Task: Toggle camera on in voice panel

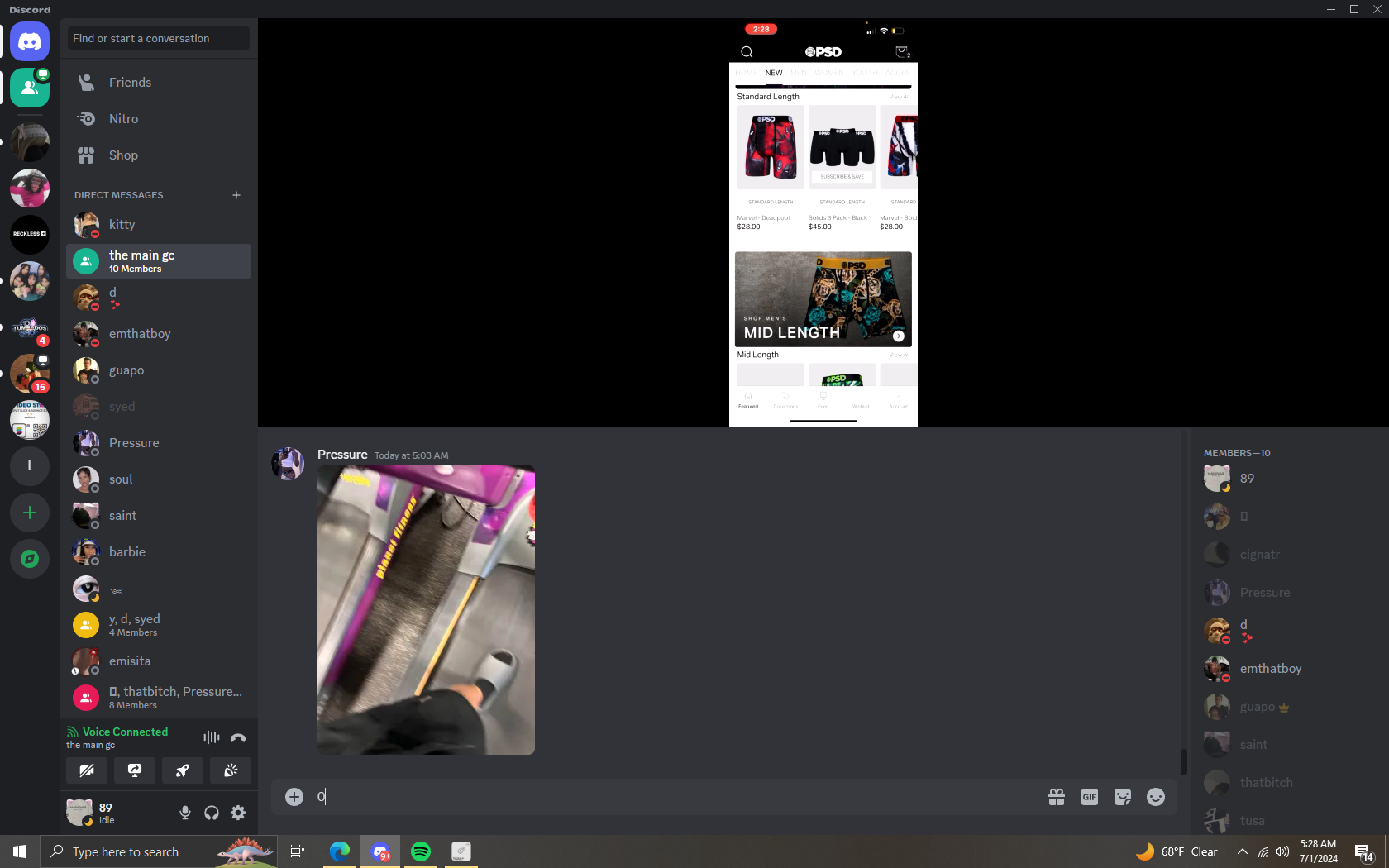Action: point(87,770)
